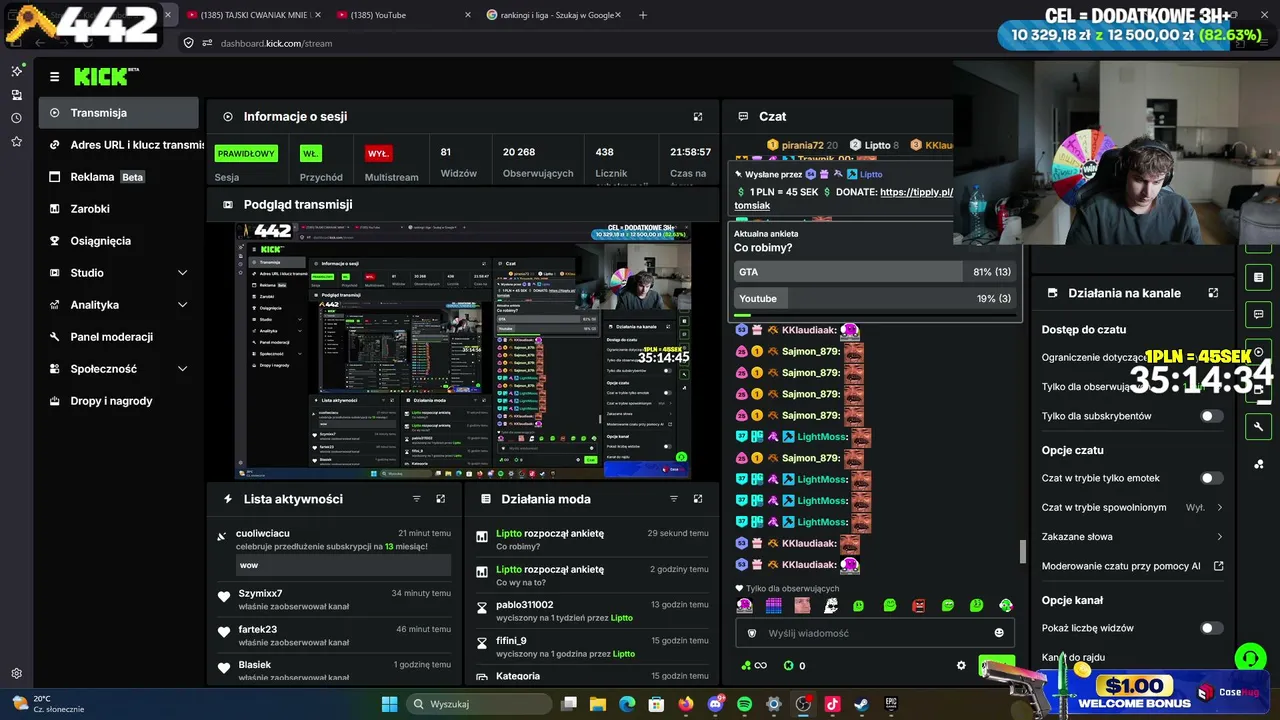Screen dimensions: 1280x720
Task: Open the emoji picker in chat input
Action: (999, 633)
